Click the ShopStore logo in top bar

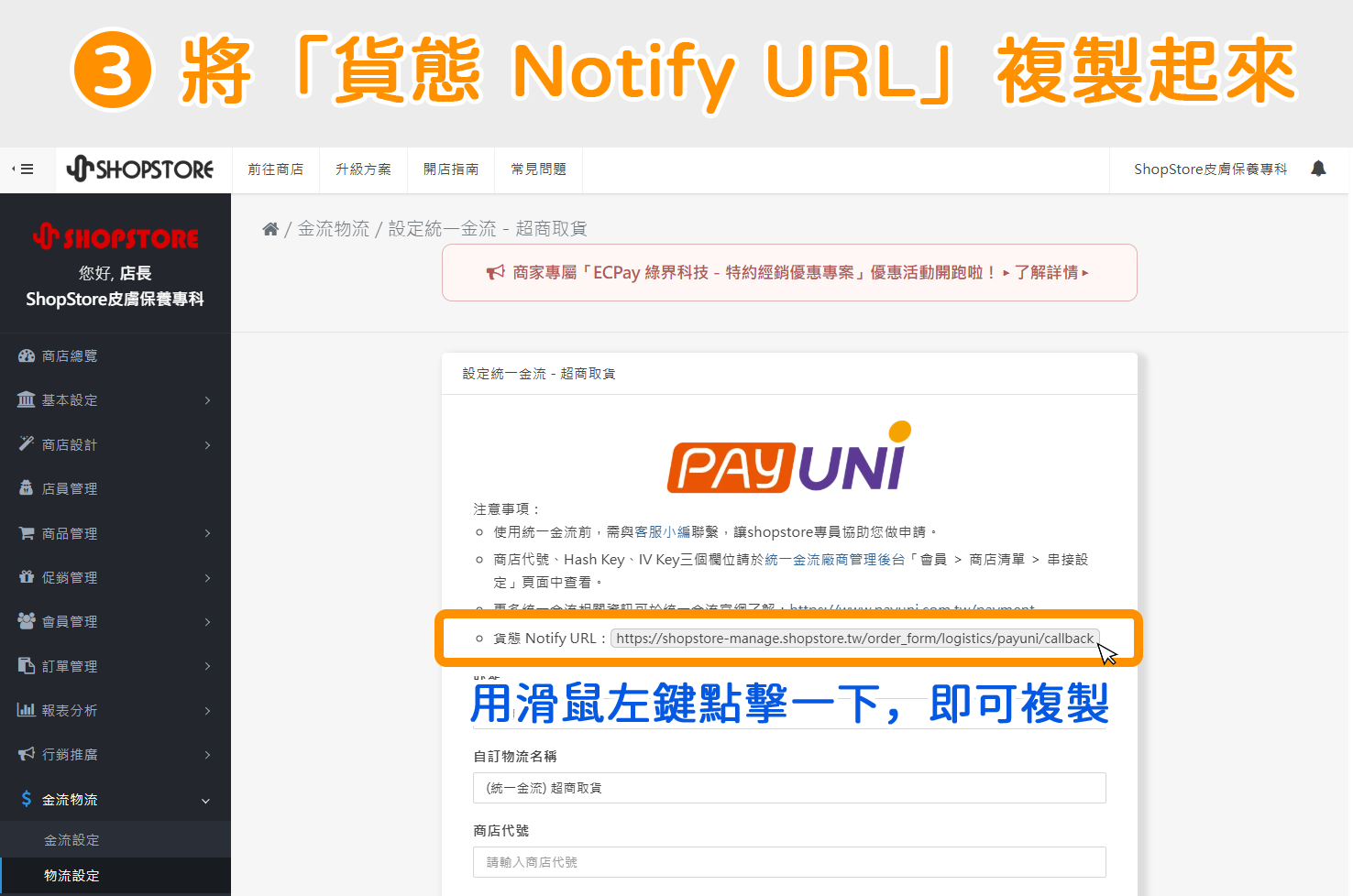(x=140, y=169)
